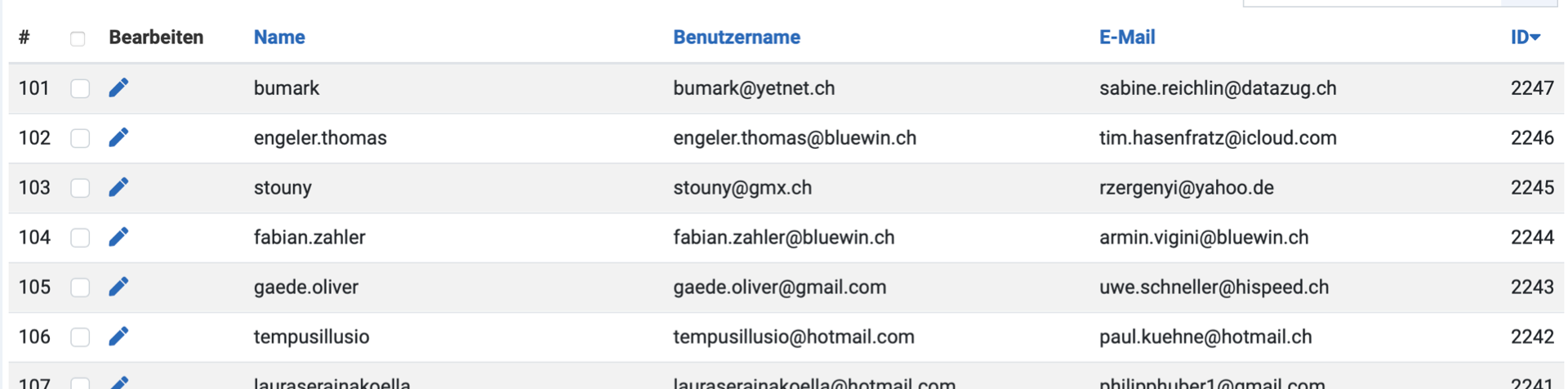Click the ID column sort arrow
This screenshot has width=1568, height=389.
[x=1535, y=38]
